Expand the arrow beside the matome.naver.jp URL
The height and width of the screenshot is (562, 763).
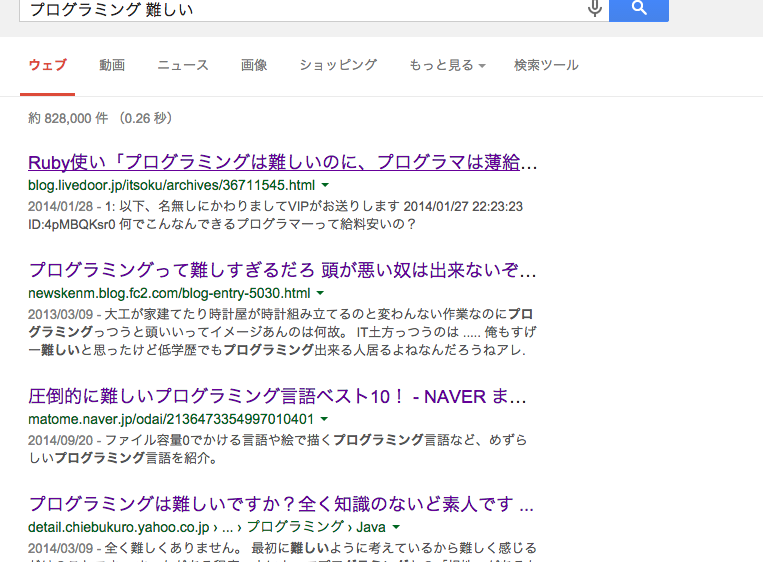click(x=325, y=420)
